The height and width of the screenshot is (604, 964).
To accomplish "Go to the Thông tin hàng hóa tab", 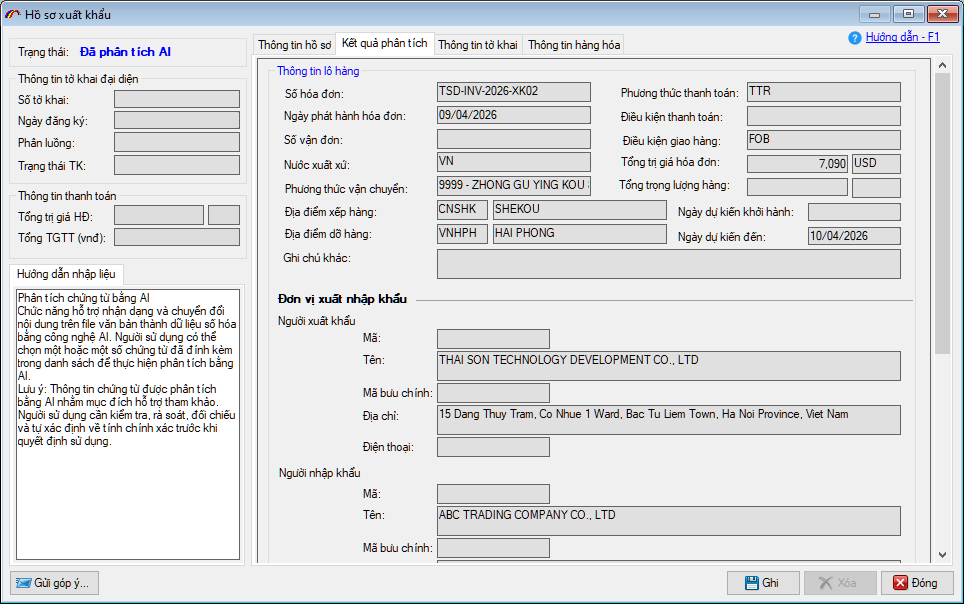I will [x=574, y=45].
